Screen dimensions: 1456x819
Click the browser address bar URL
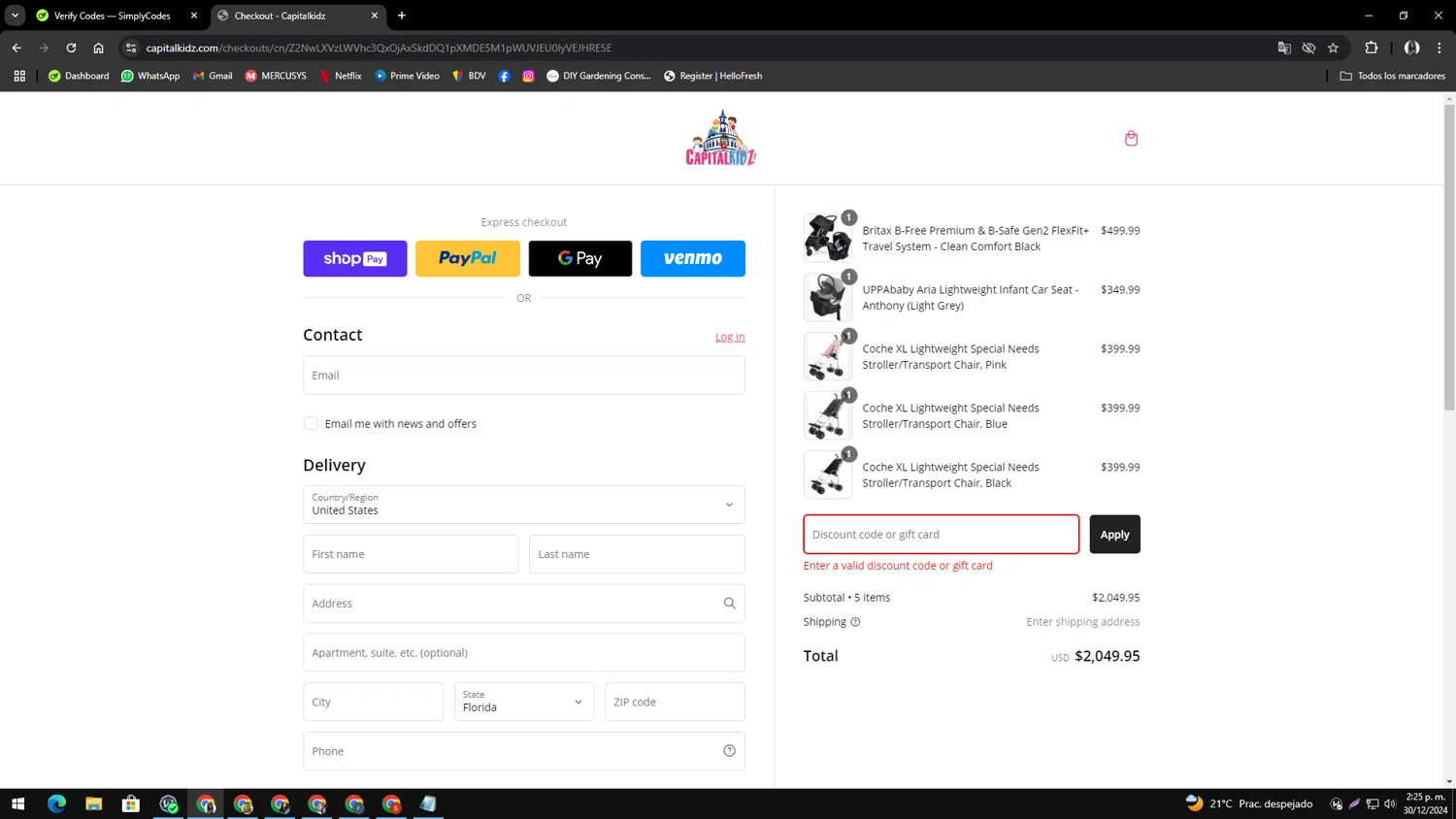pos(379,48)
